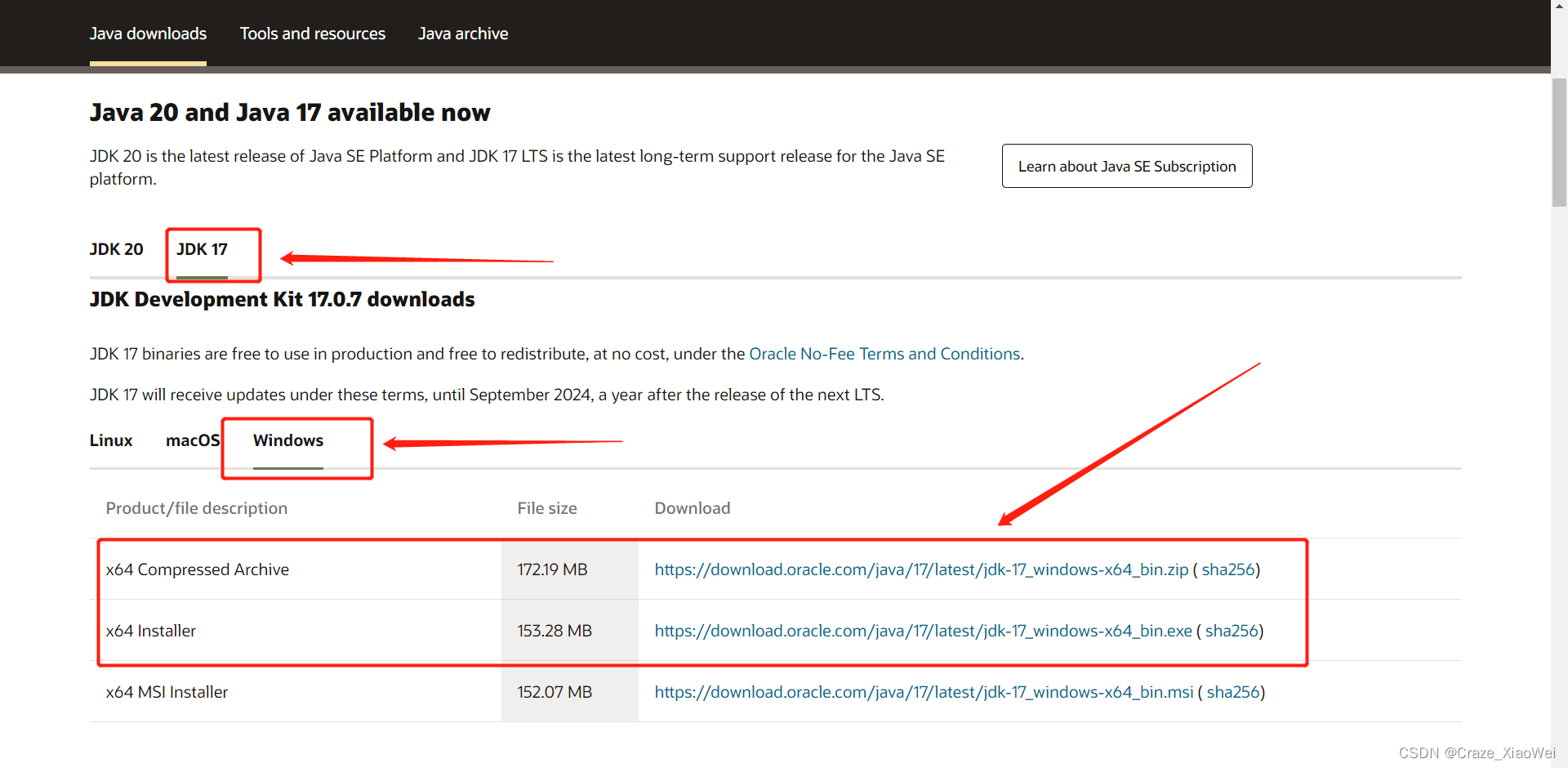
Task: Switch to the macOS tab
Action: coord(193,440)
